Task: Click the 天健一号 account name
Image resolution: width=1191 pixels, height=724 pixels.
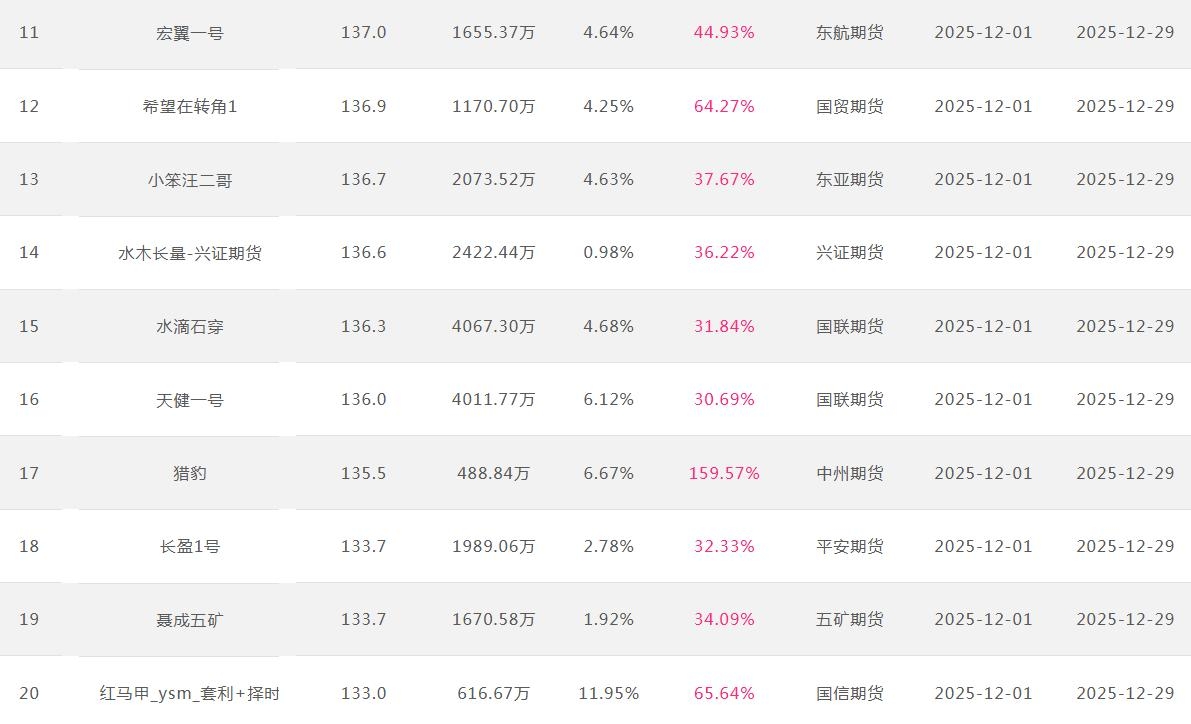Action: coord(190,400)
